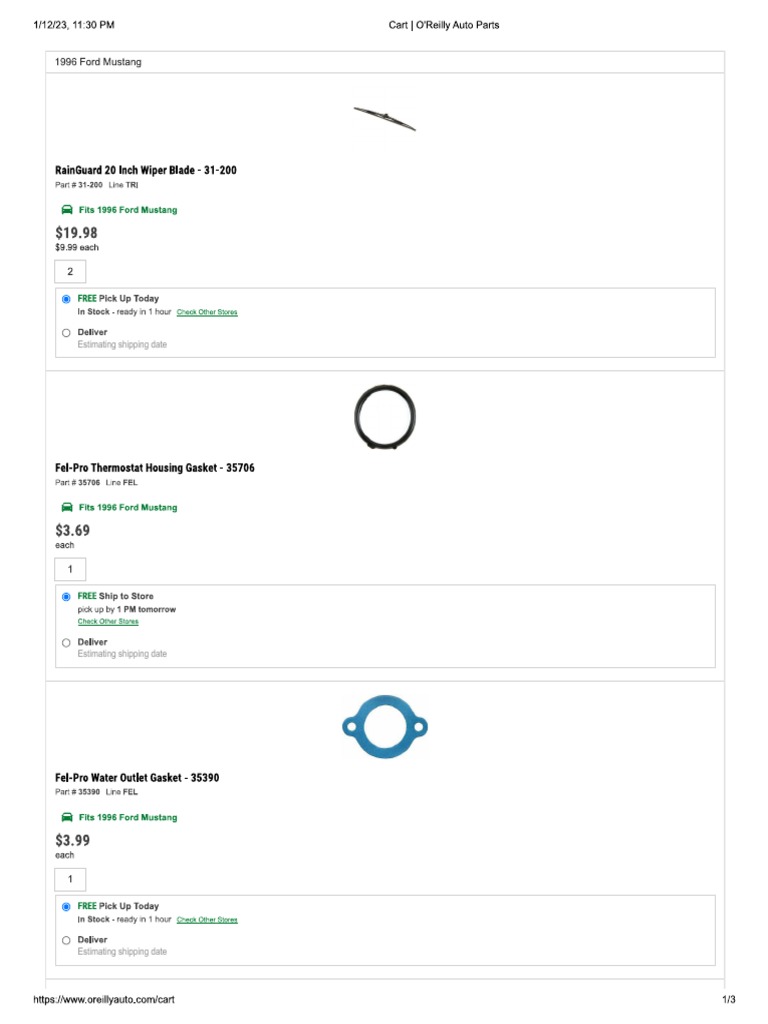Choose Deliver for thermostat housing gasket

click(66, 642)
